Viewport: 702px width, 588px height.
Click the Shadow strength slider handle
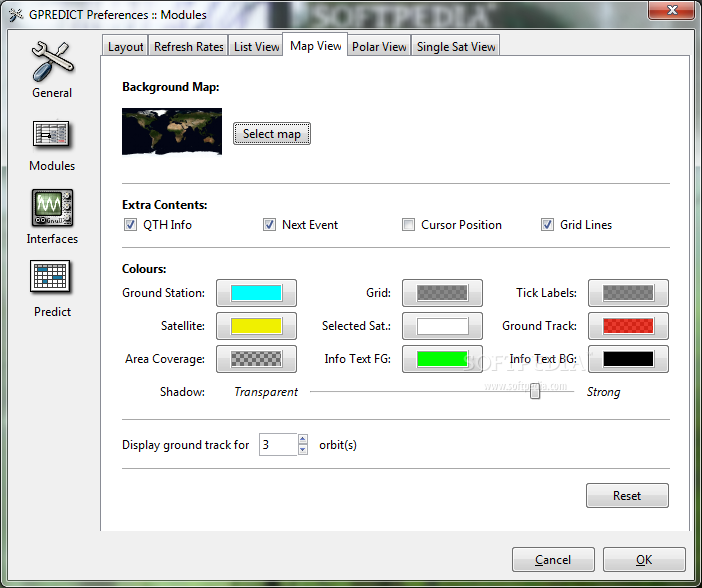[535, 391]
